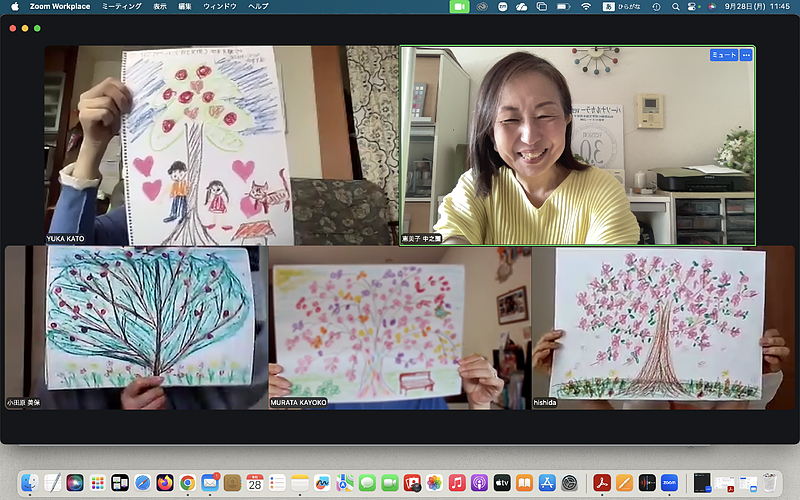This screenshot has height=500, width=800.
Task: Open the Apple menu
Action: click(x=15, y=6)
